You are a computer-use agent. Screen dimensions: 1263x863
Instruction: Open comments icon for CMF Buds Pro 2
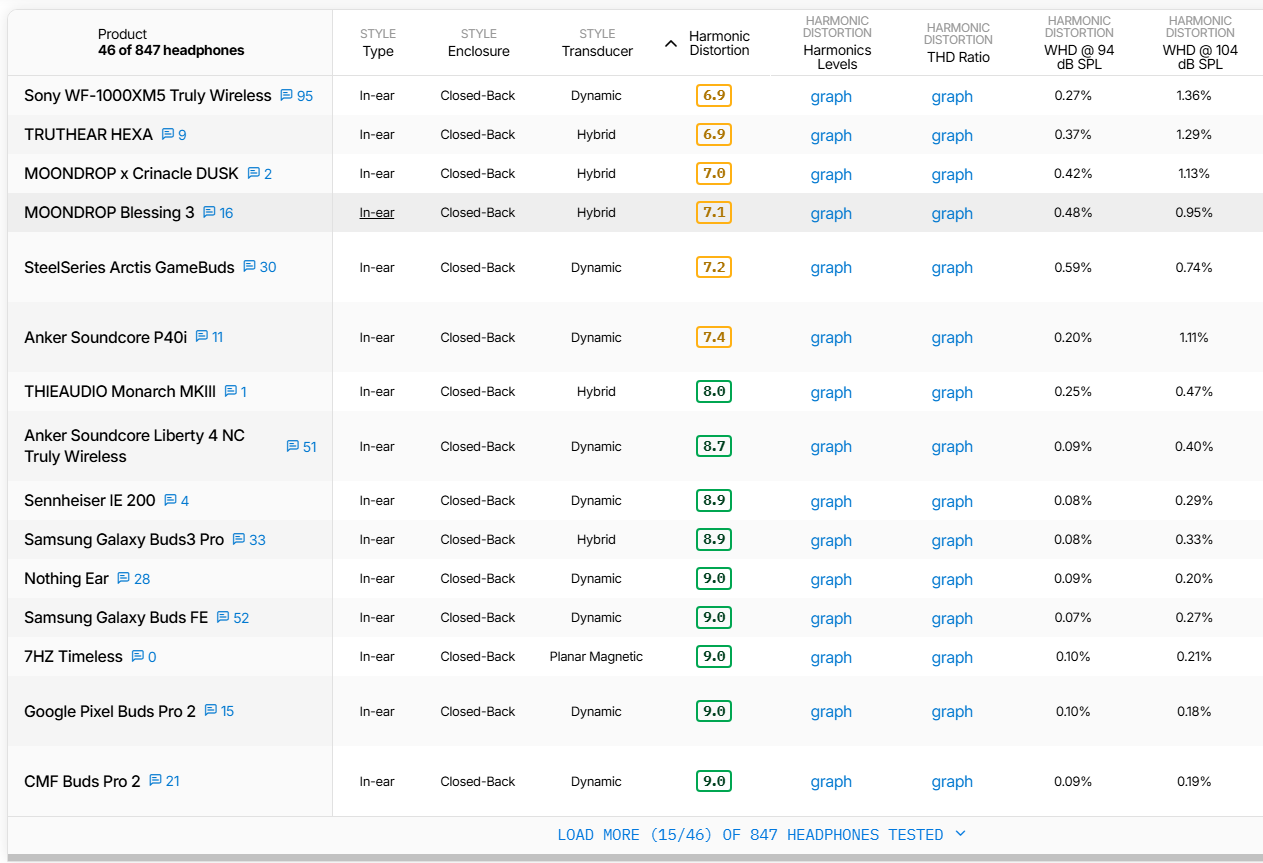click(x=156, y=781)
